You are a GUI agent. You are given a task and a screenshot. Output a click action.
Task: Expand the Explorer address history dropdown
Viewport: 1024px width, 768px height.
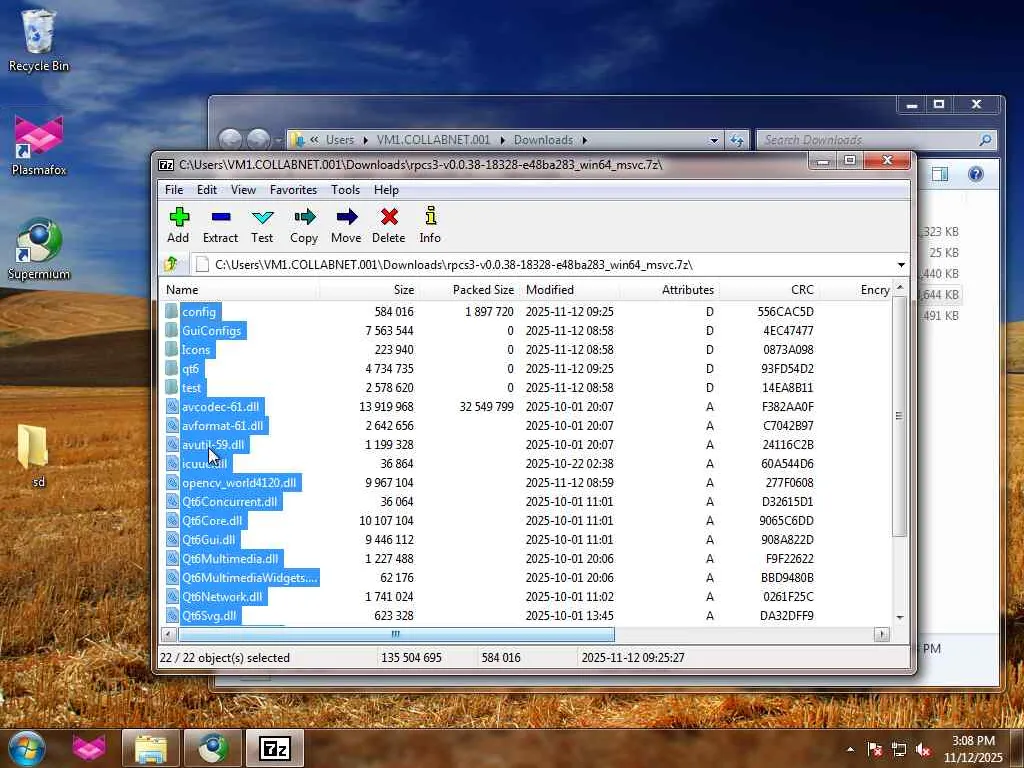coord(714,140)
